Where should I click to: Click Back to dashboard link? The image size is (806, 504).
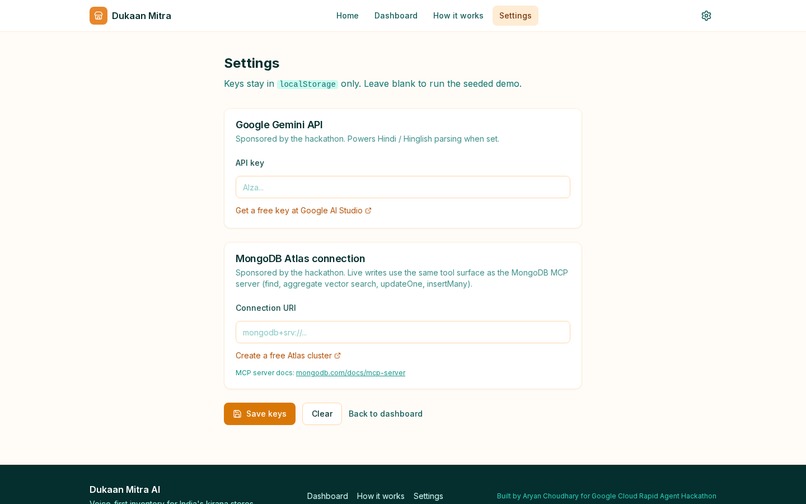(x=386, y=413)
